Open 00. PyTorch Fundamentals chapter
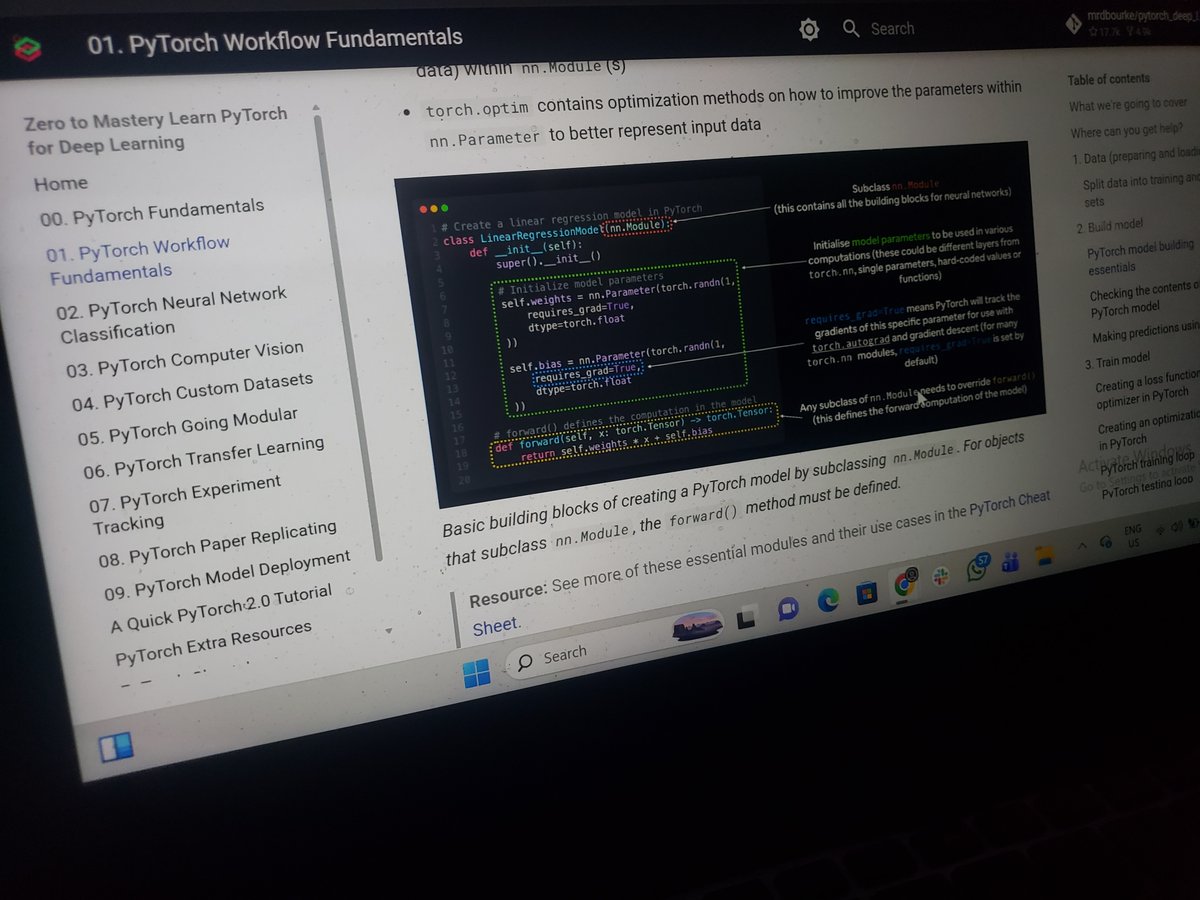1200x900 pixels. (x=152, y=212)
